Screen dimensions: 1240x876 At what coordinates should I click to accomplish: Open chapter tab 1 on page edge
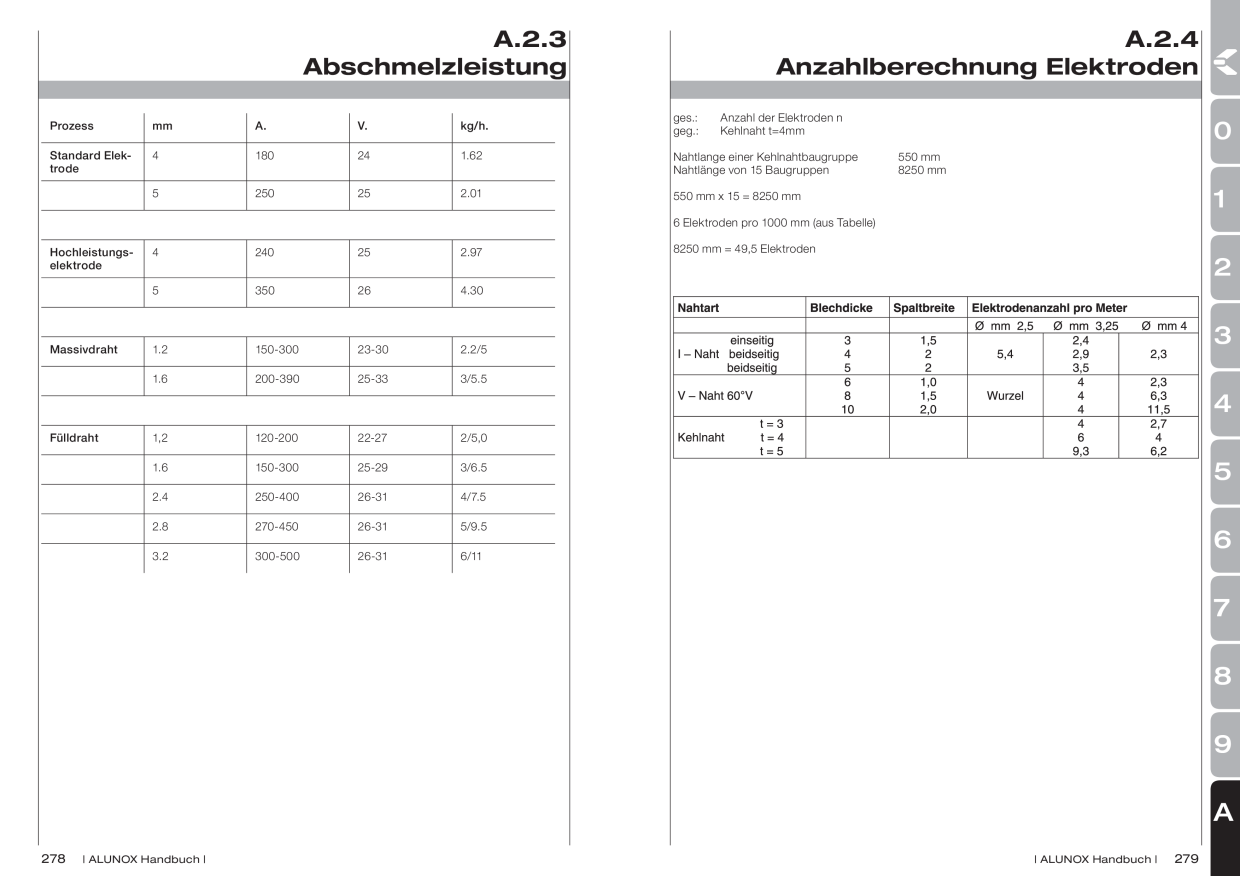(x=1224, y=199)
